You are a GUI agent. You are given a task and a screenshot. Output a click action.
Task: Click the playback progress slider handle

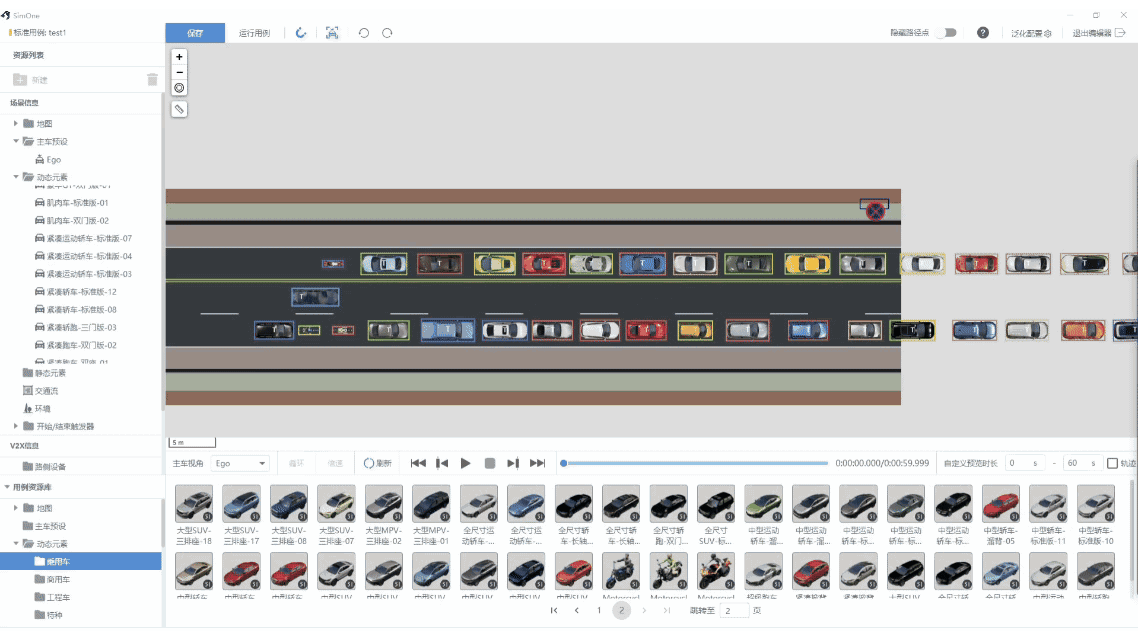(563, 463)
